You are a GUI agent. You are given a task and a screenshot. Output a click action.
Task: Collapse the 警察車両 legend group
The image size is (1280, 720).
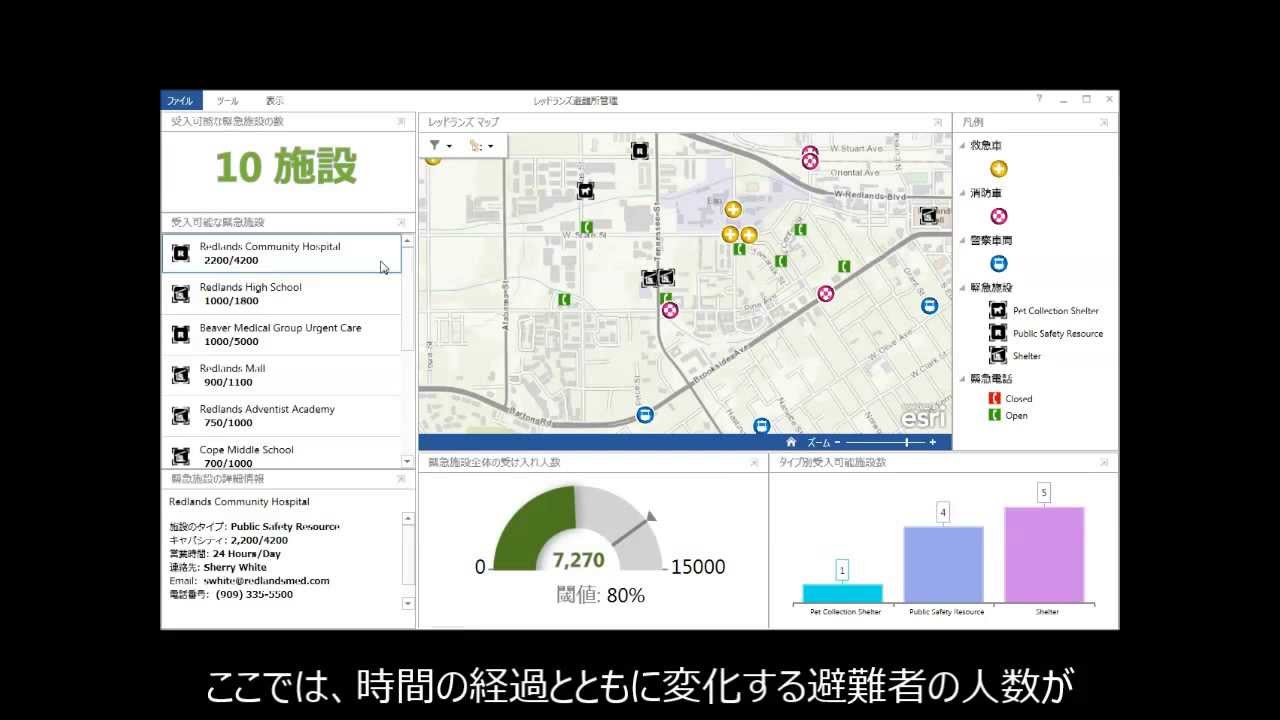(963, 241)
